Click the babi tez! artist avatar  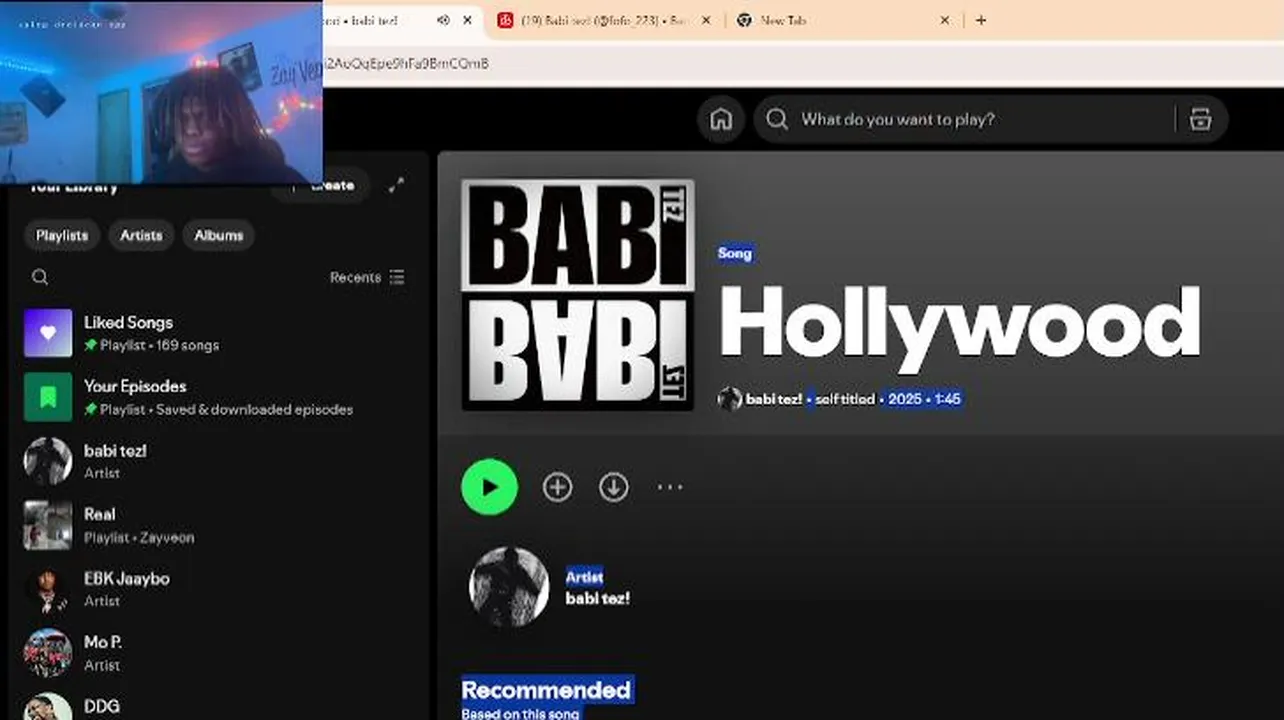tap(509, 587)
